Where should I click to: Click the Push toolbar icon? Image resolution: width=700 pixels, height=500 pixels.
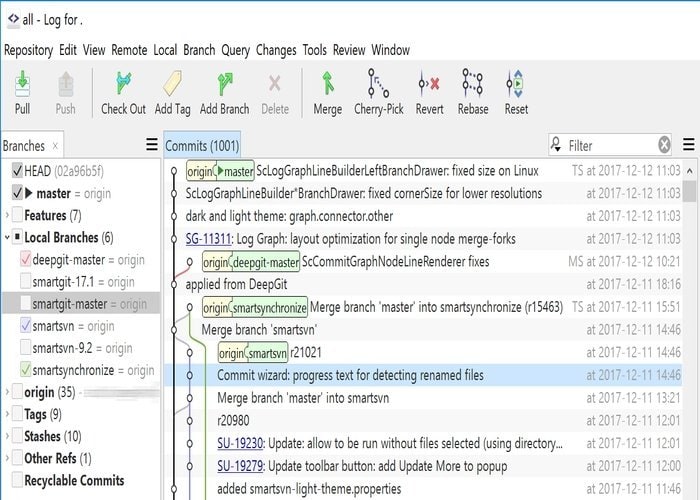coord(66,84)
